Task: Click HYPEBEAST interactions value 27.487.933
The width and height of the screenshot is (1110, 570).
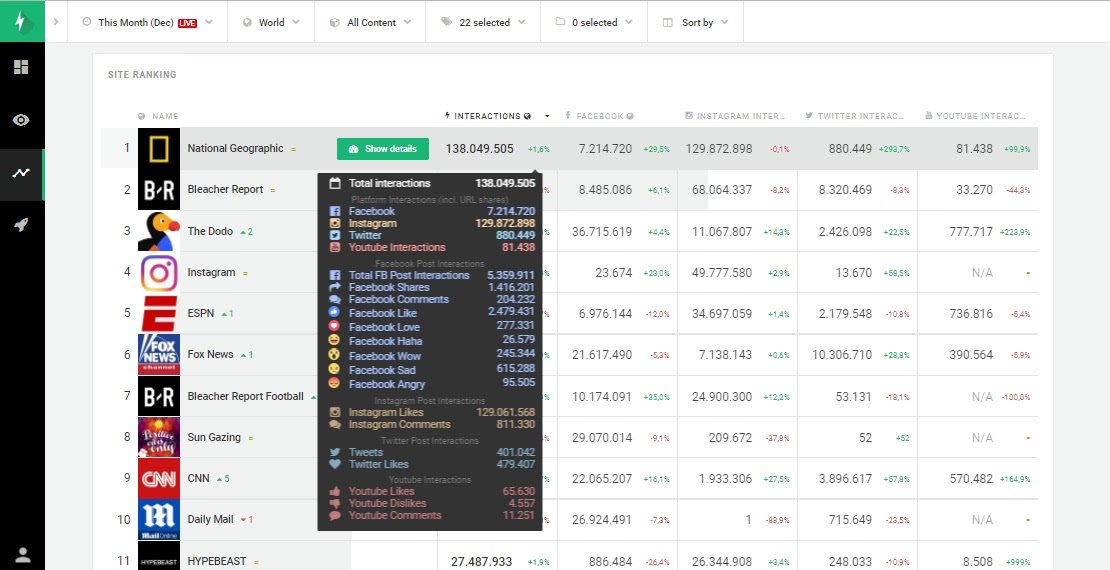Action: pos(481,562)
